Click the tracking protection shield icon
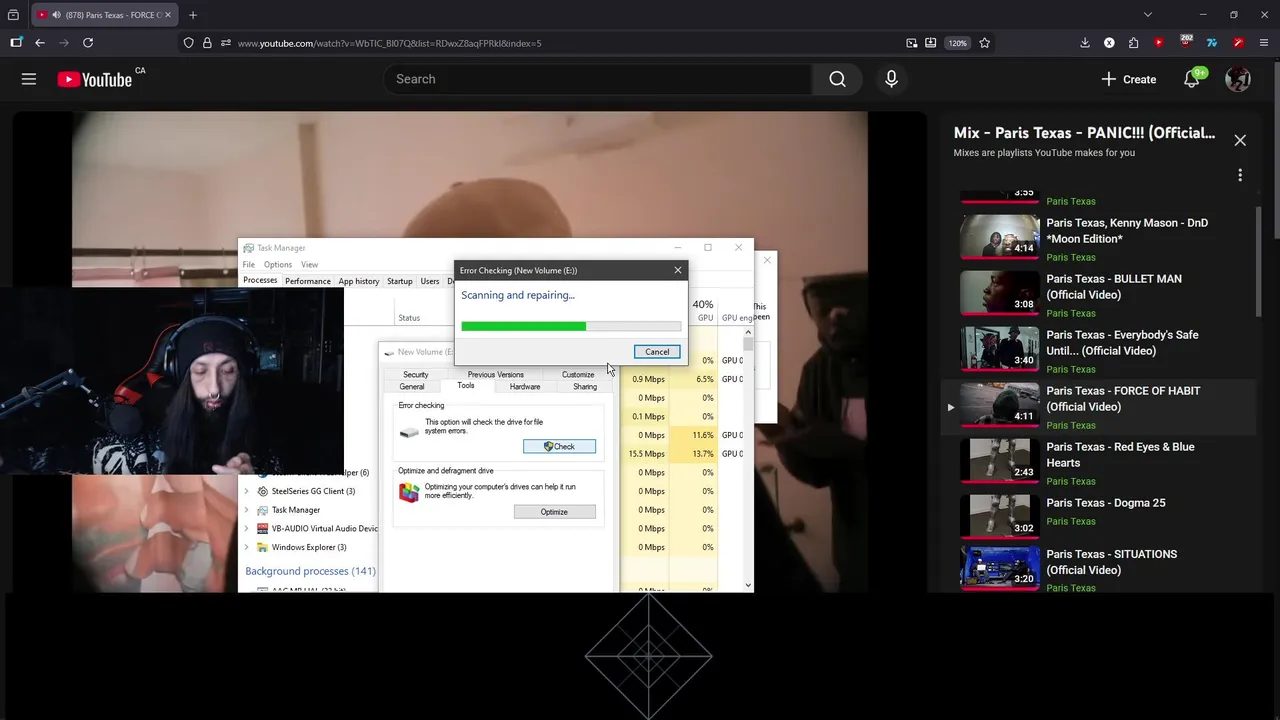 click(x=188, y=43)
